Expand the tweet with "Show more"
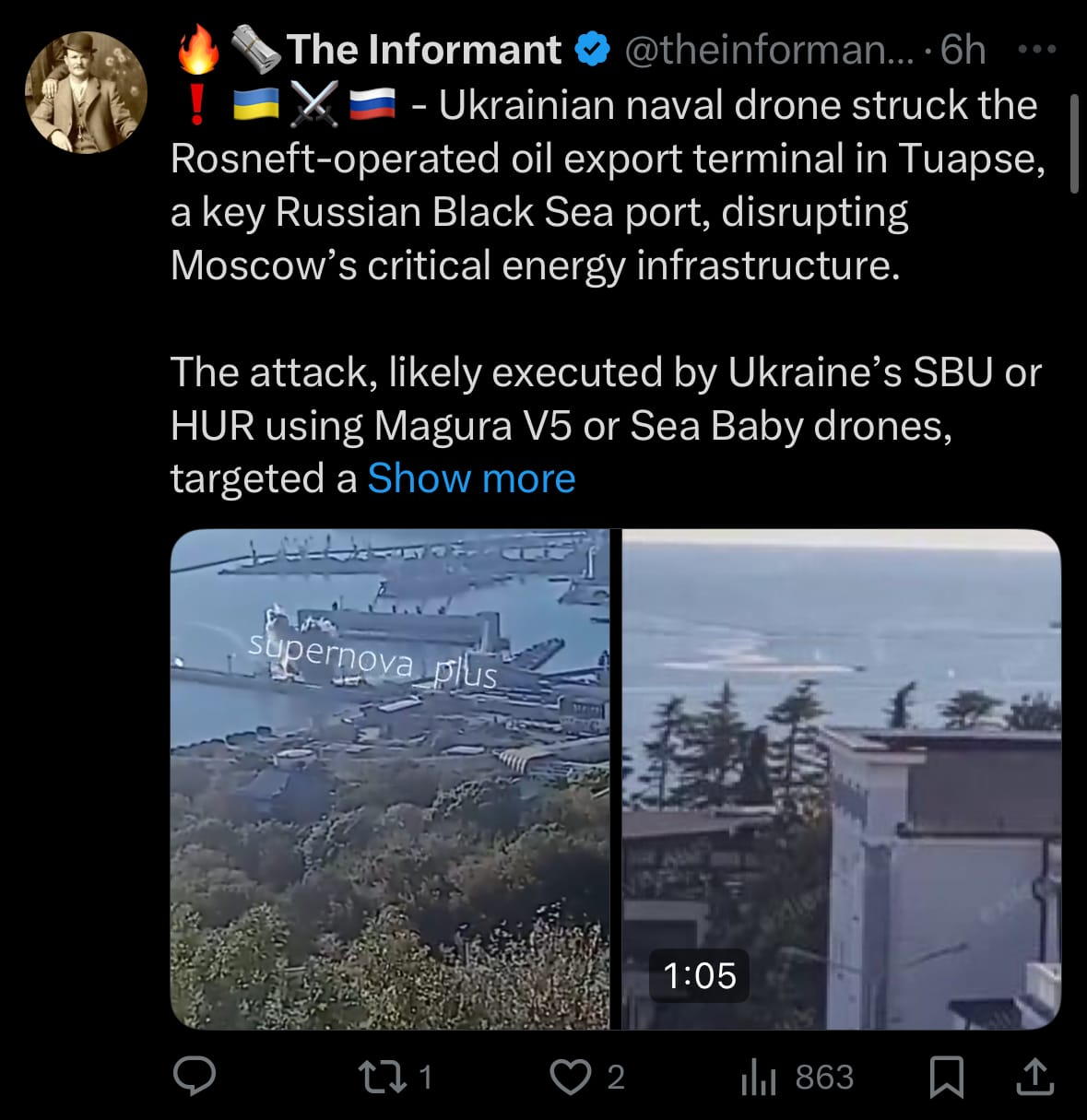The image size is (1087, 1120). (471, 478)
